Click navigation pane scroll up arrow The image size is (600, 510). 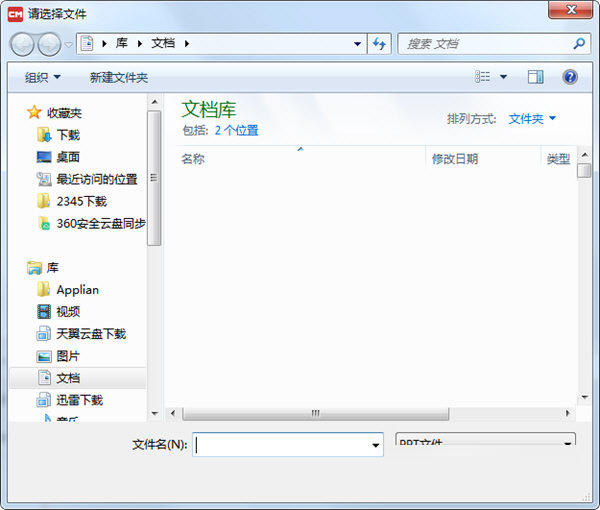tap(155, 102)
